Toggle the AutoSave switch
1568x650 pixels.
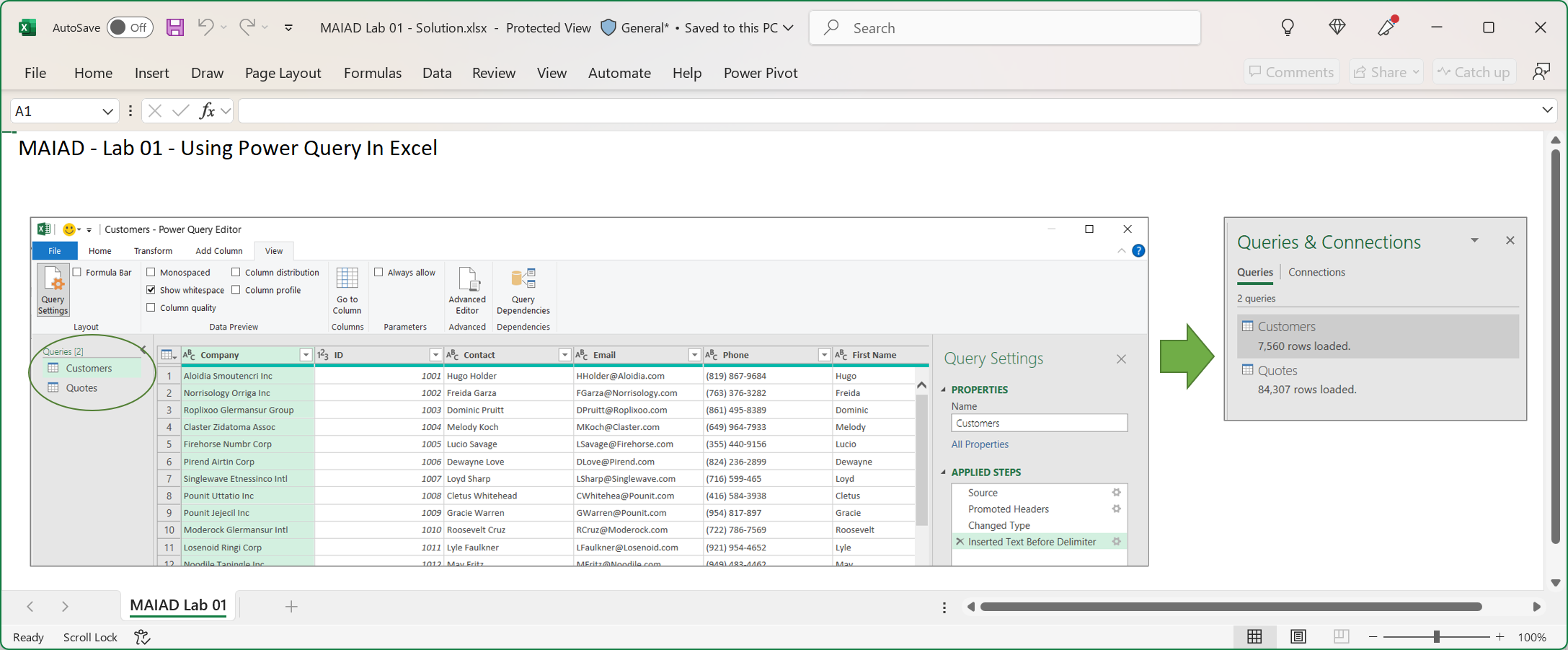tap(130, 27)
